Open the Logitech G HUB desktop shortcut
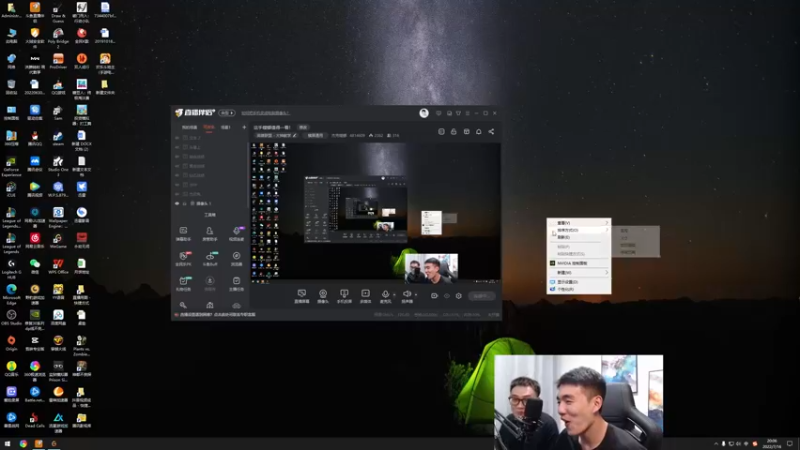Viewport: 800px width, 450px height. tap(11, 269)
